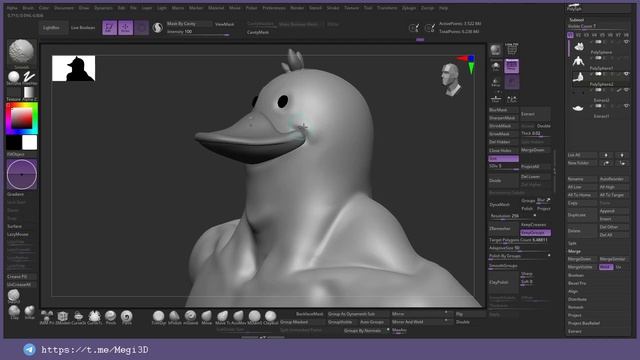Viewport: 640px width, 360px height.
Task: Expand the Project BasRelief section
Action: click(x=584, y=323)
